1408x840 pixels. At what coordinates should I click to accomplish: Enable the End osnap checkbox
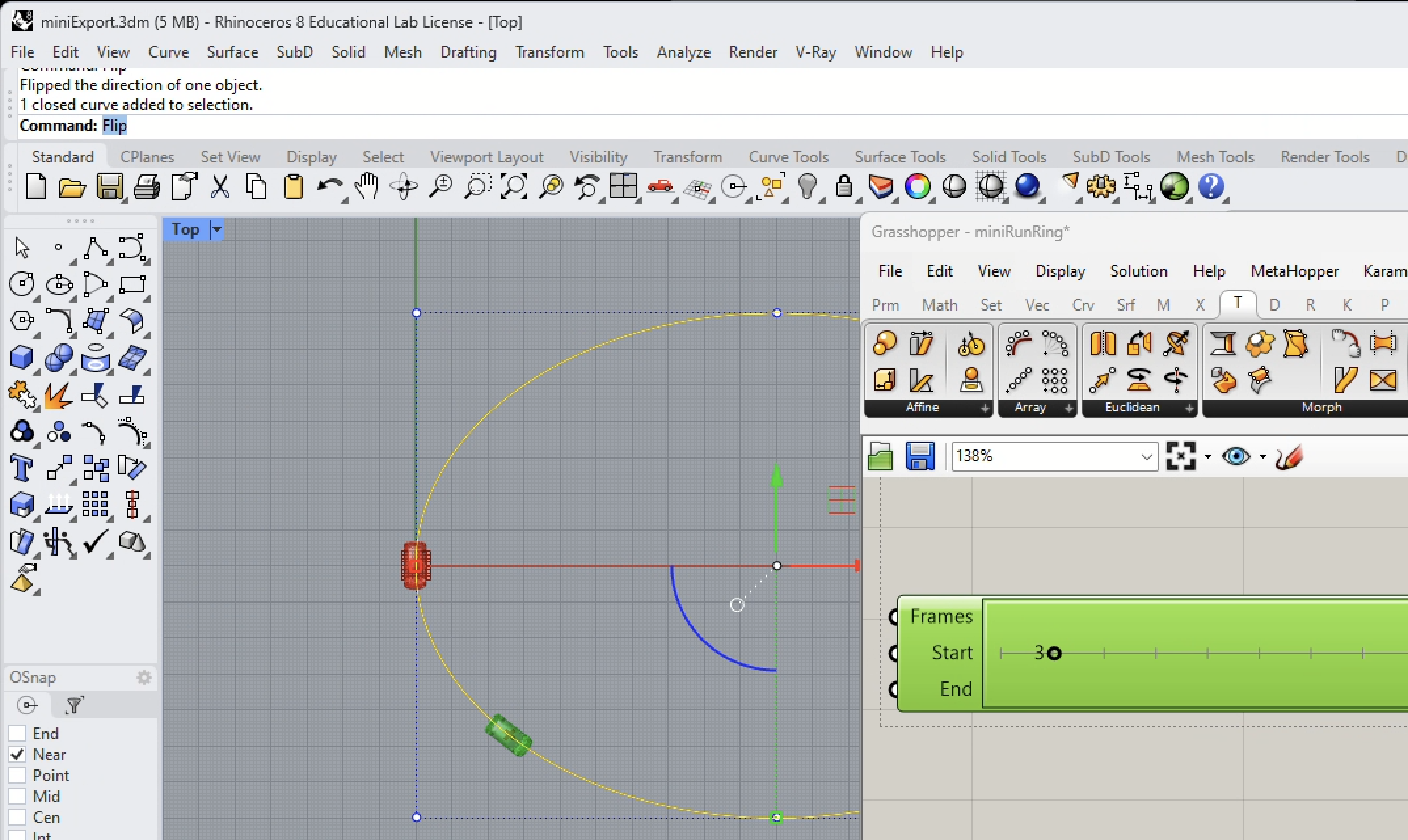click(x=17, y=733)
